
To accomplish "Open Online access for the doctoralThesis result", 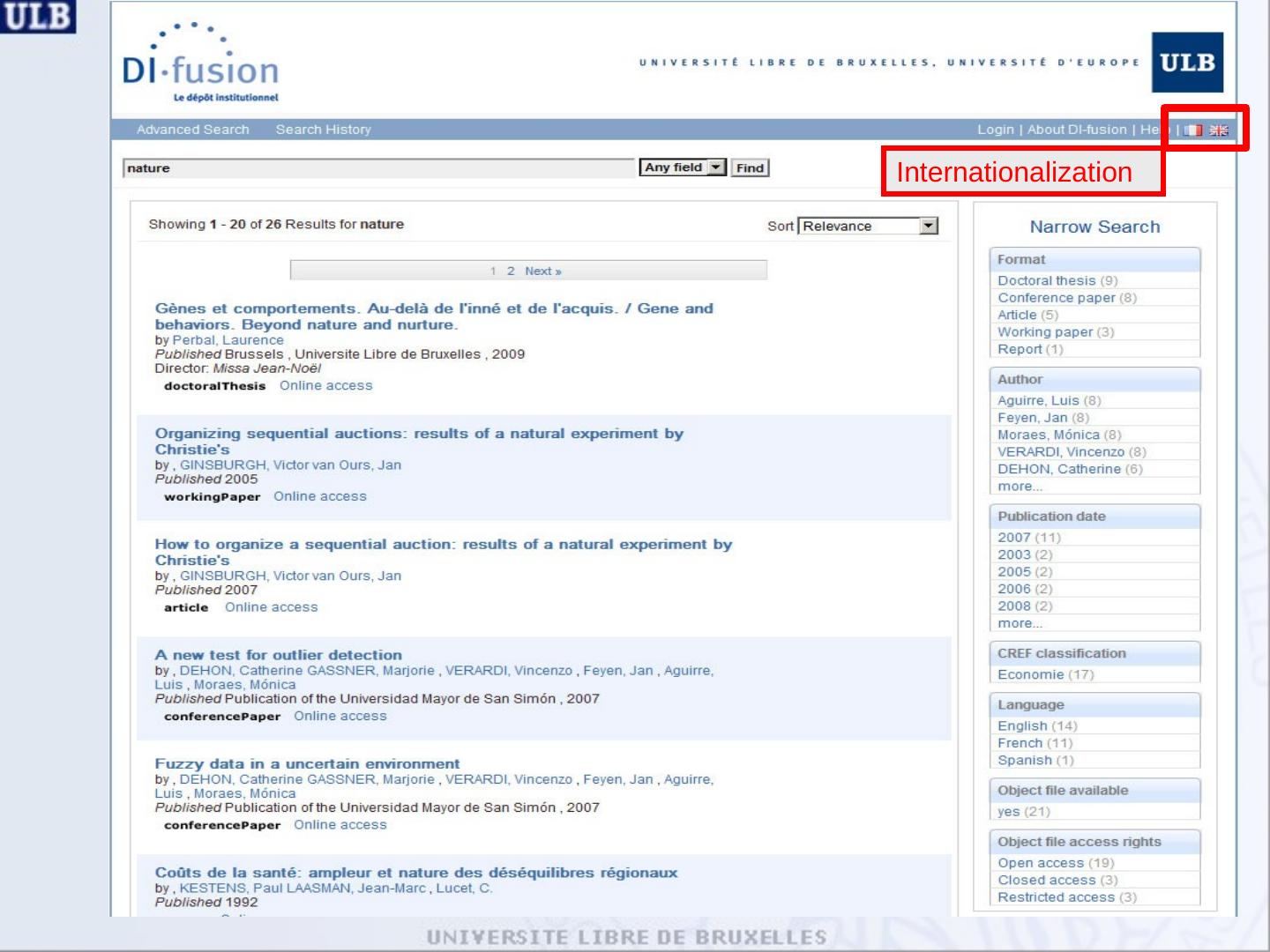I will click(326, 386).
